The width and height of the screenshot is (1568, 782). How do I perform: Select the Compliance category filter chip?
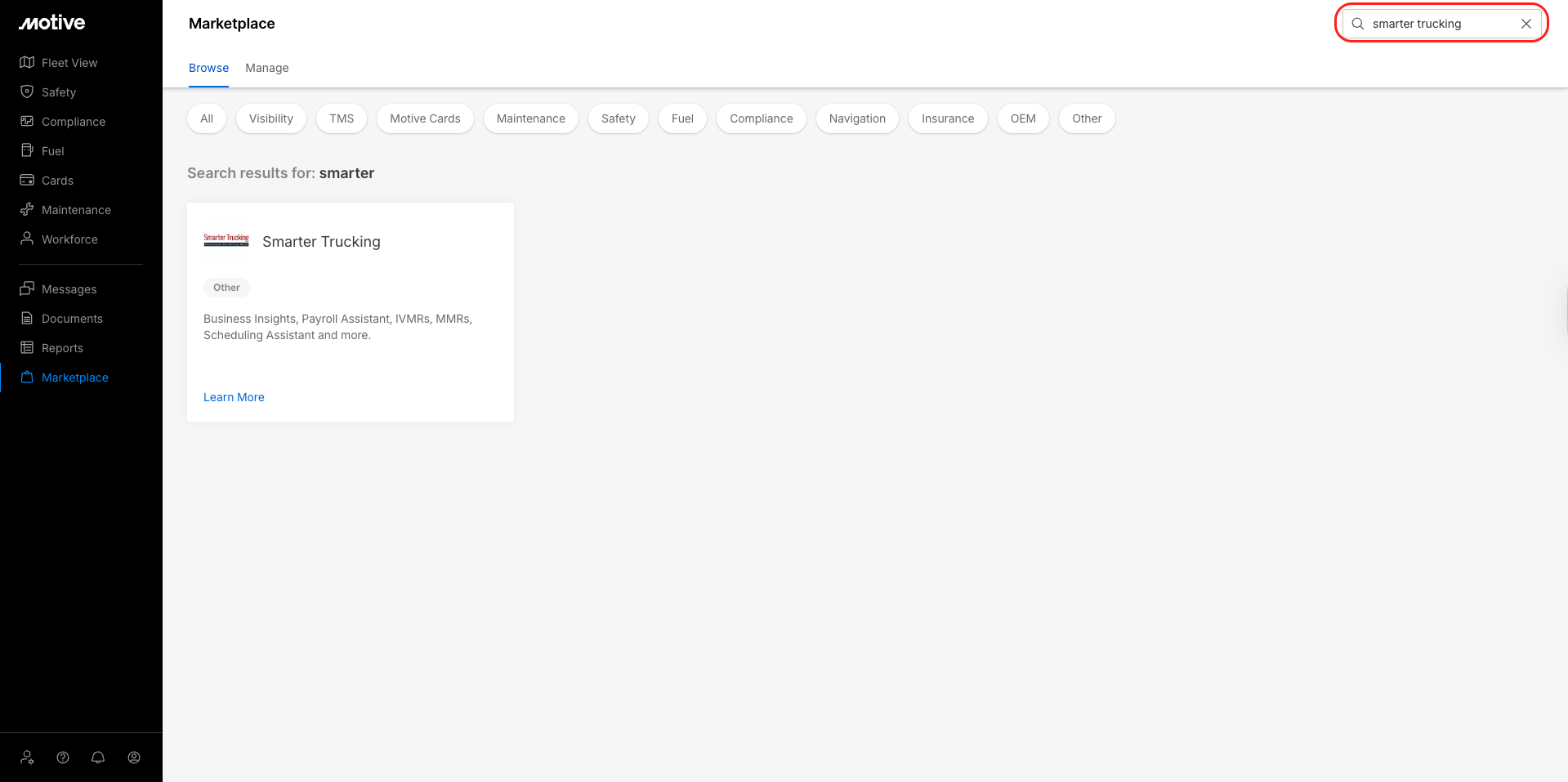(x=762, y=118)
